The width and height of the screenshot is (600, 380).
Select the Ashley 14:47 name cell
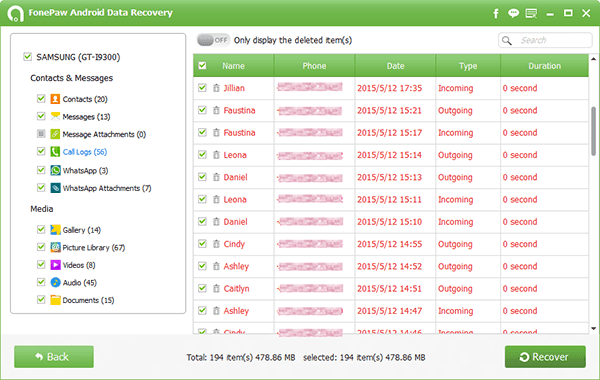(236, 311)
